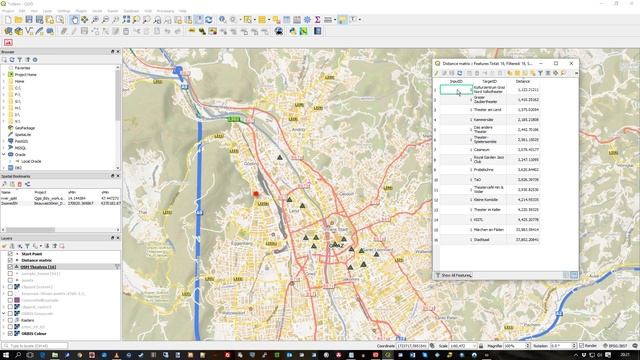Save project with the floppy disk icon

point(29,20)
